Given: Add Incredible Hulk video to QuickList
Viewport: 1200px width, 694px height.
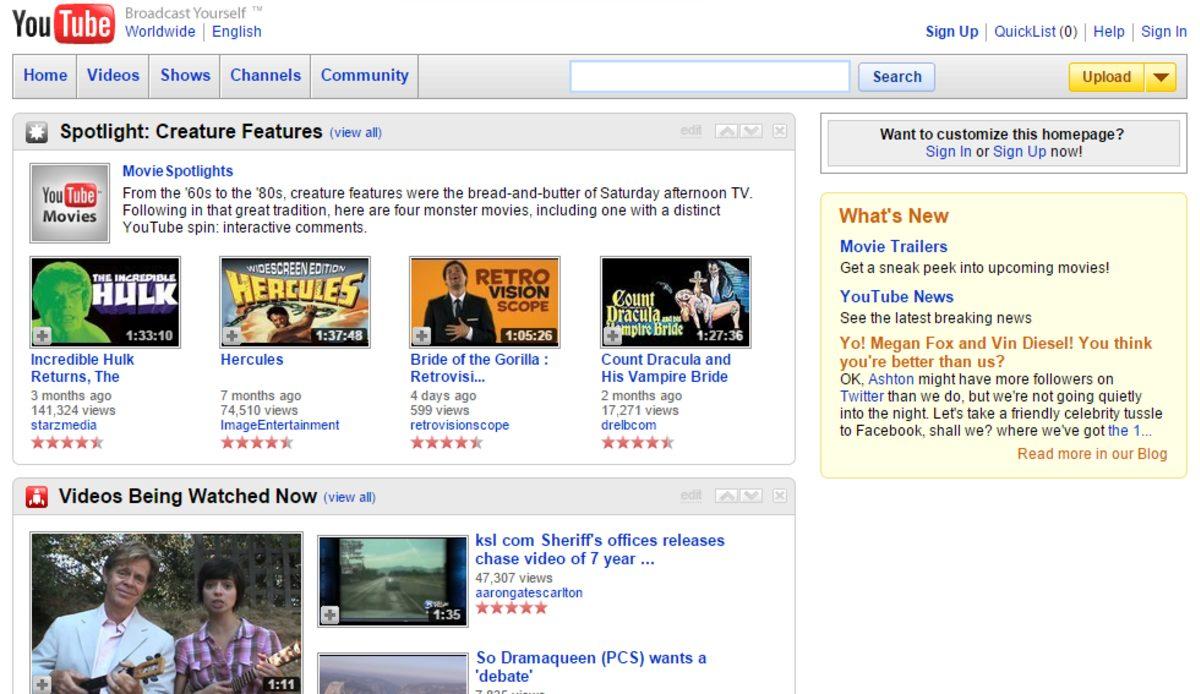Looking at the screenshot, I should (x=42, y=336).
